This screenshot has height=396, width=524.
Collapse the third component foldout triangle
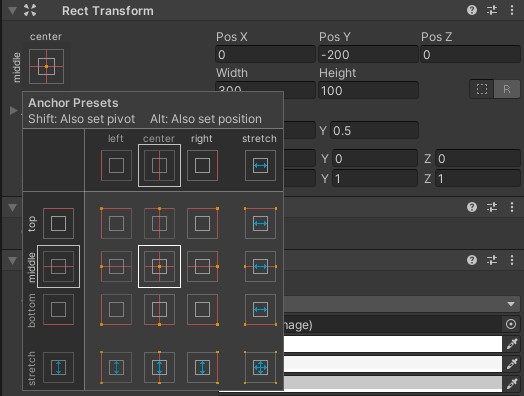pyautogui.click(x=13, y=260)
